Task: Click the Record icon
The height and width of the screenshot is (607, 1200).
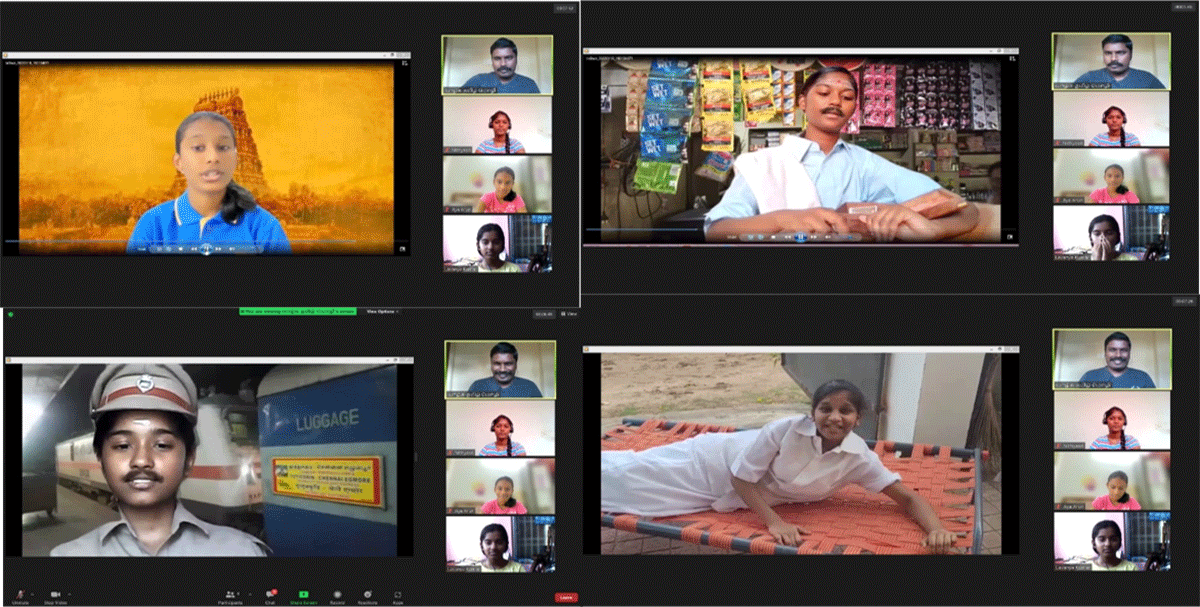Action: [336, 594]
